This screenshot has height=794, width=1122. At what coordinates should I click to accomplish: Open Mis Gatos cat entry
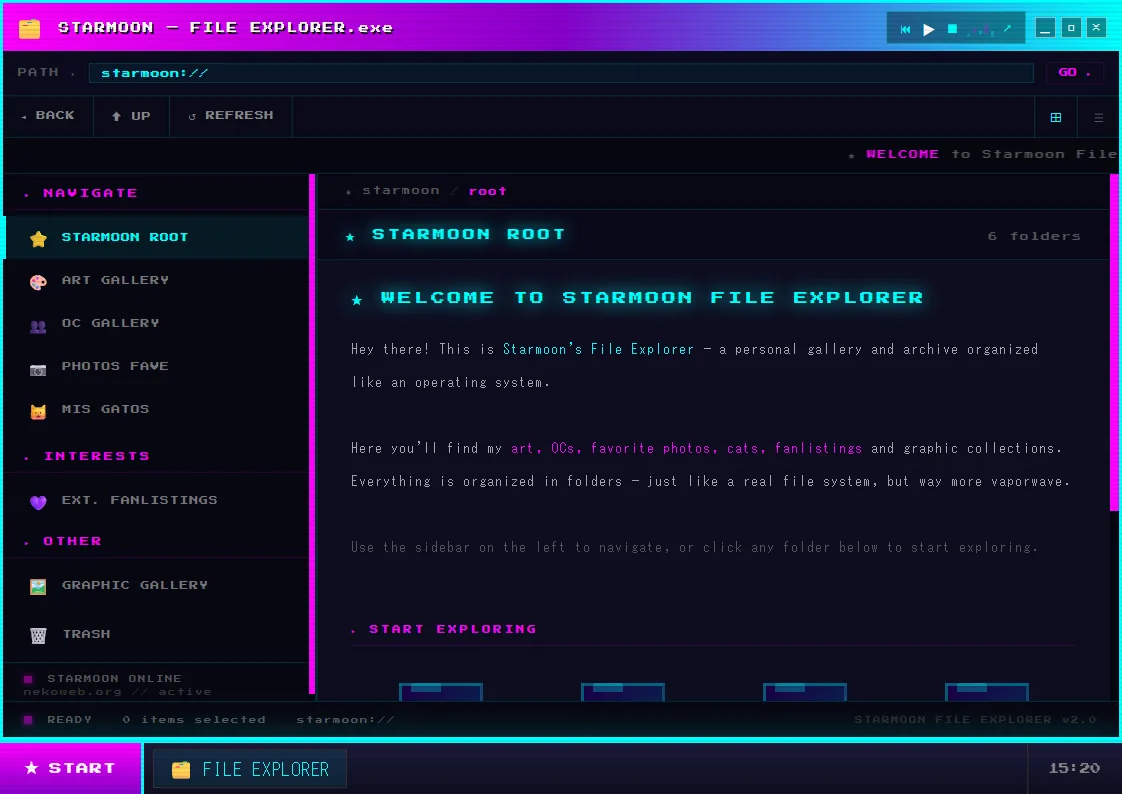[x=157, y=409]
